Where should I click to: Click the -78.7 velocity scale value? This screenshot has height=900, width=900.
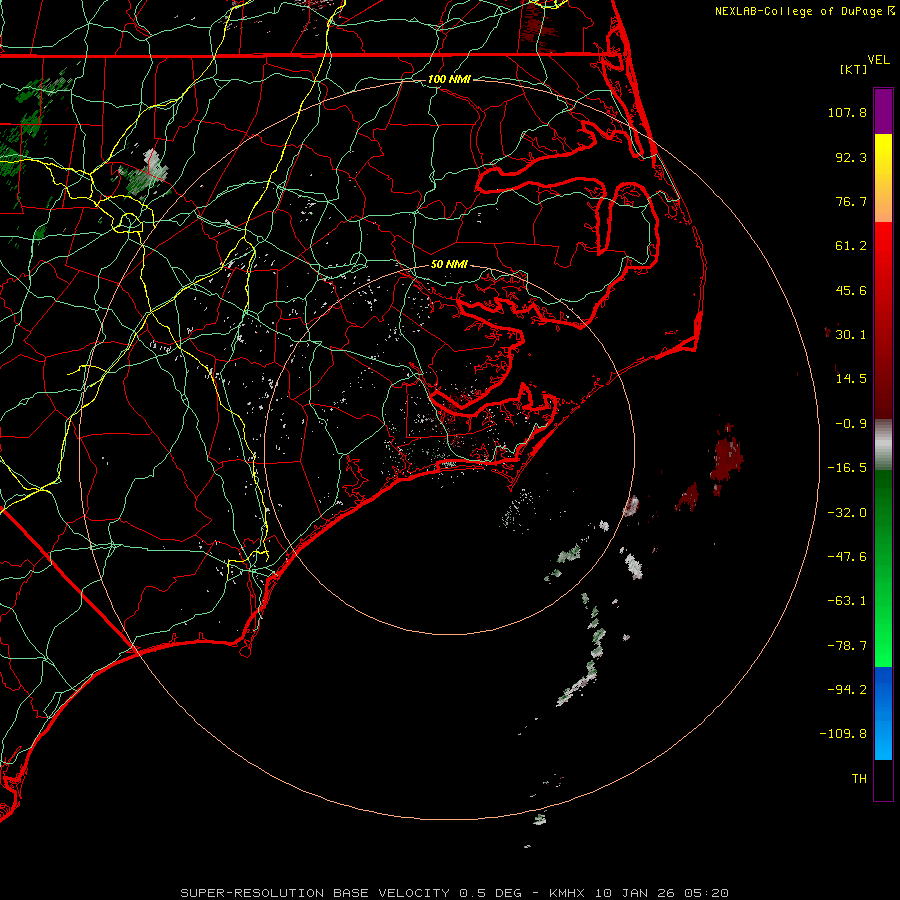pyautogui.click(x=847, y=646)
